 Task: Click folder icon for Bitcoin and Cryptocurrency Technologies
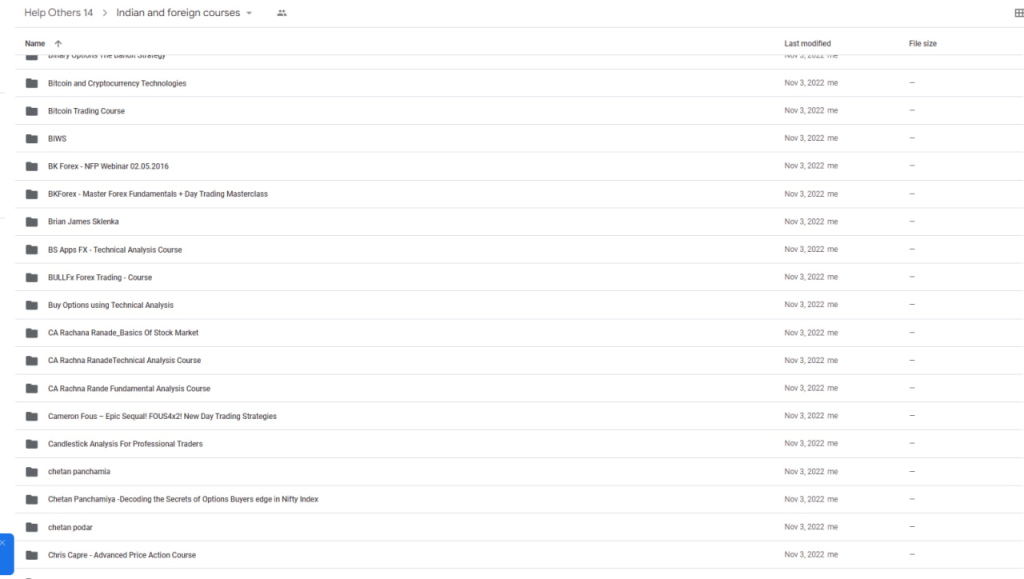point(31,83)
